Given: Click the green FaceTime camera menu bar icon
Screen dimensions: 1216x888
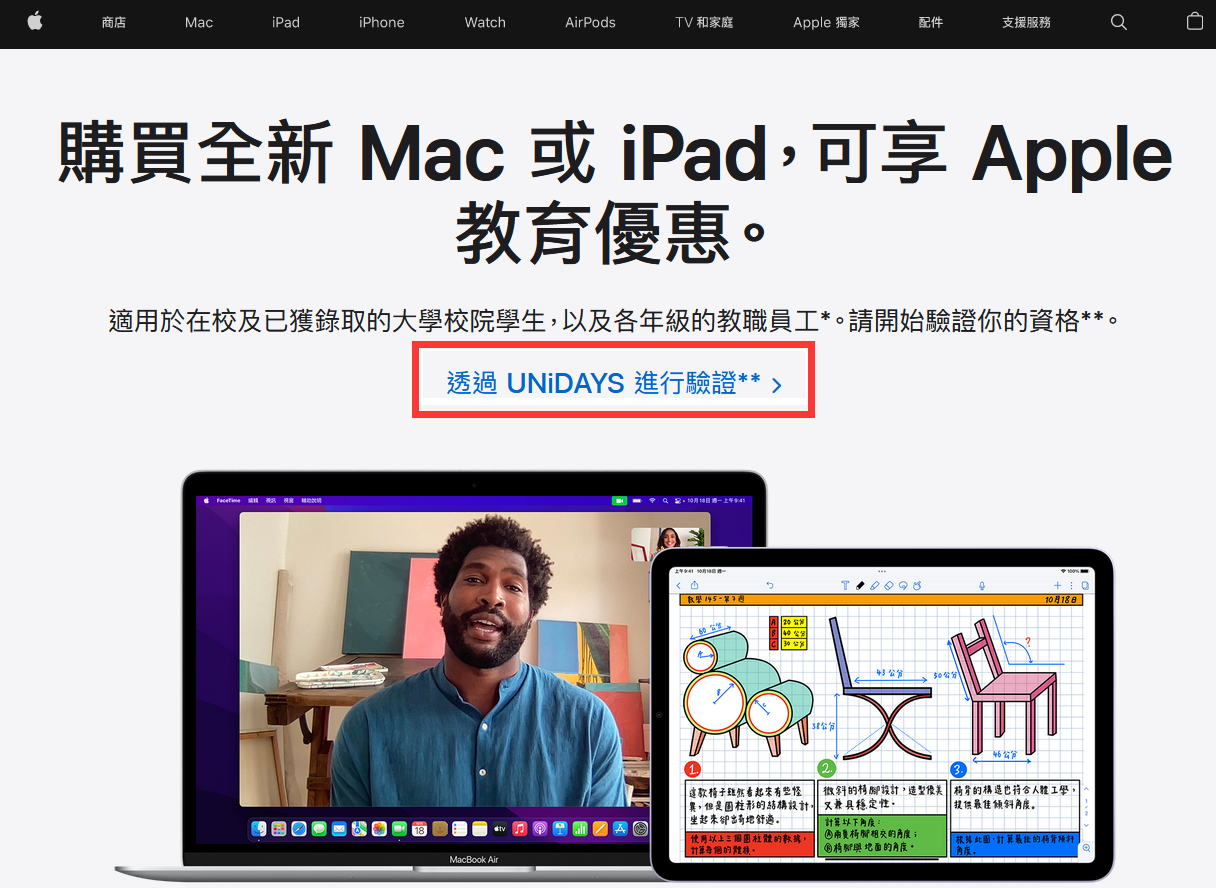Looking at the screenshot, I should (619, 499).
